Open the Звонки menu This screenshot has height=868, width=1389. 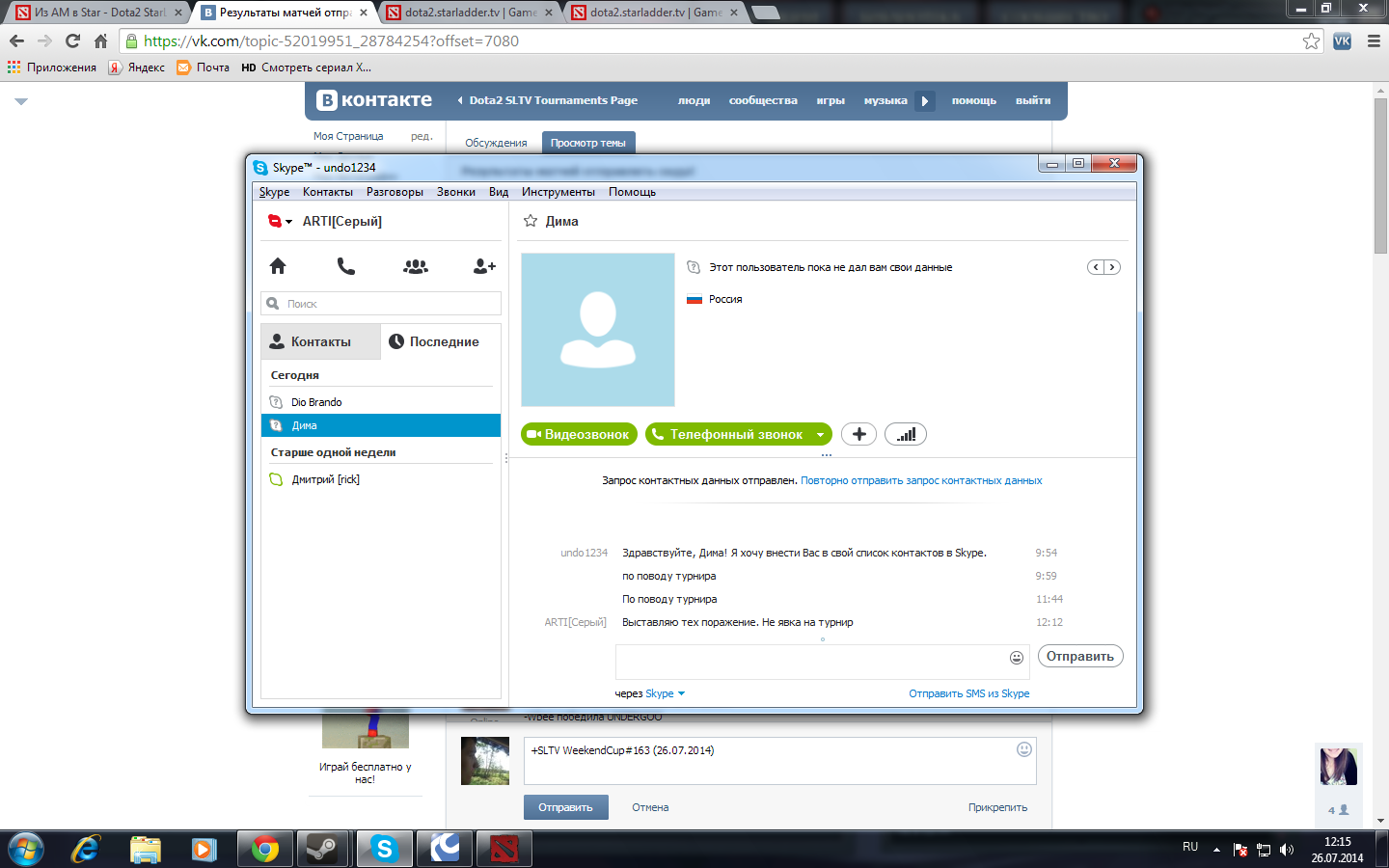455,192
